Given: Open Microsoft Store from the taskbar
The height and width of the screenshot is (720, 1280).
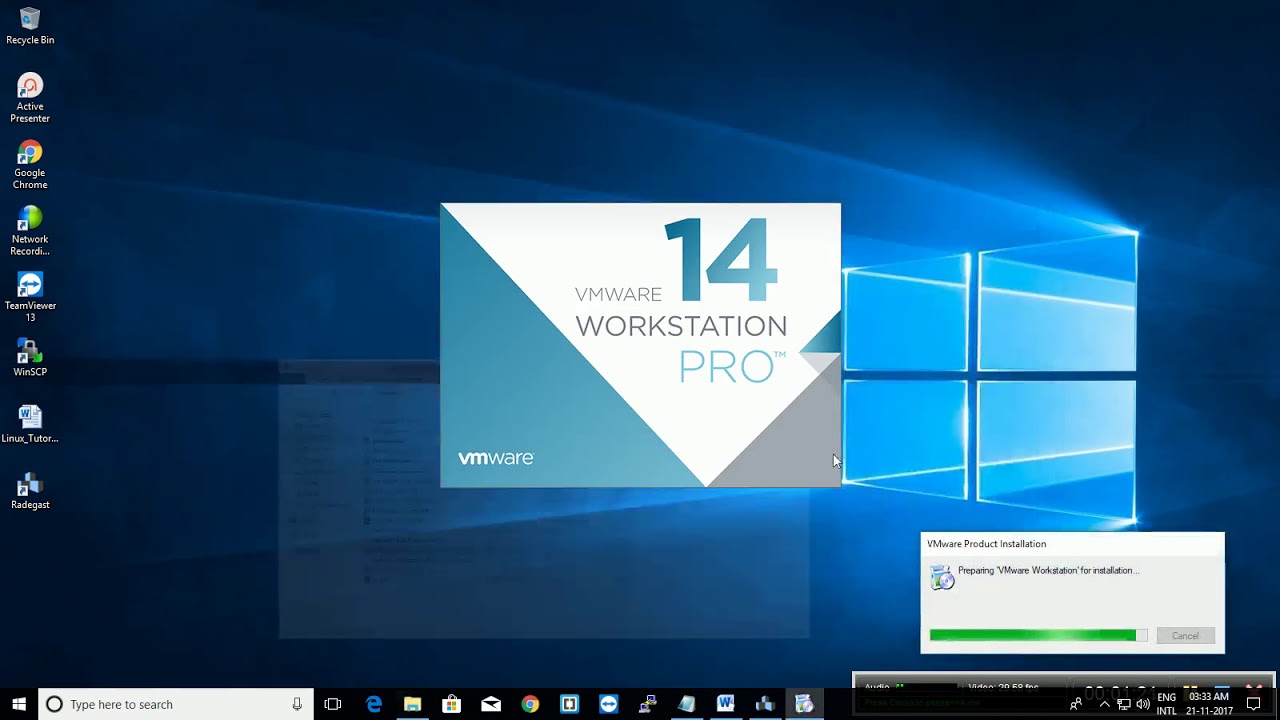Looking at the screenshot, I should [x=451, y=704].
